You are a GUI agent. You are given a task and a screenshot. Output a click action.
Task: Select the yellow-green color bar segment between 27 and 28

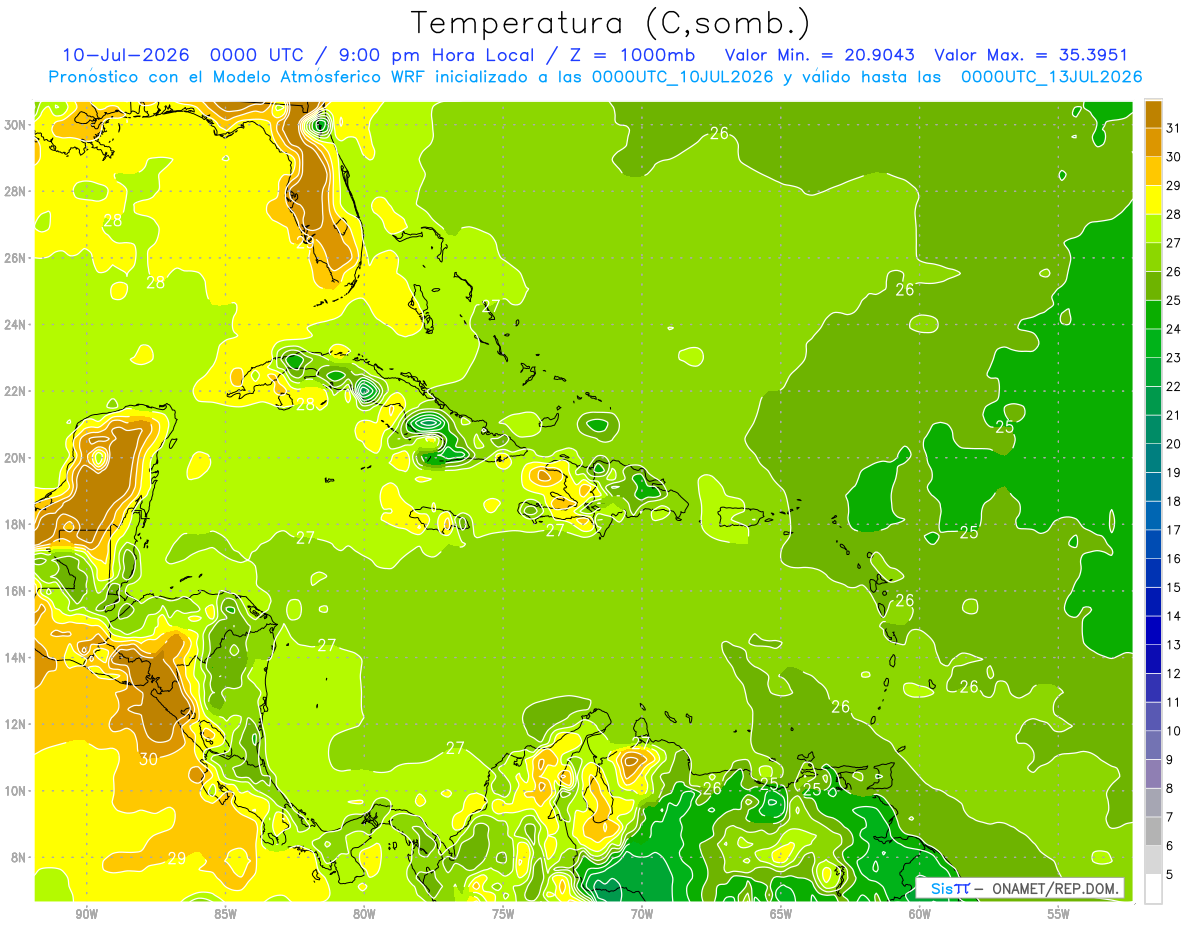1153,229
